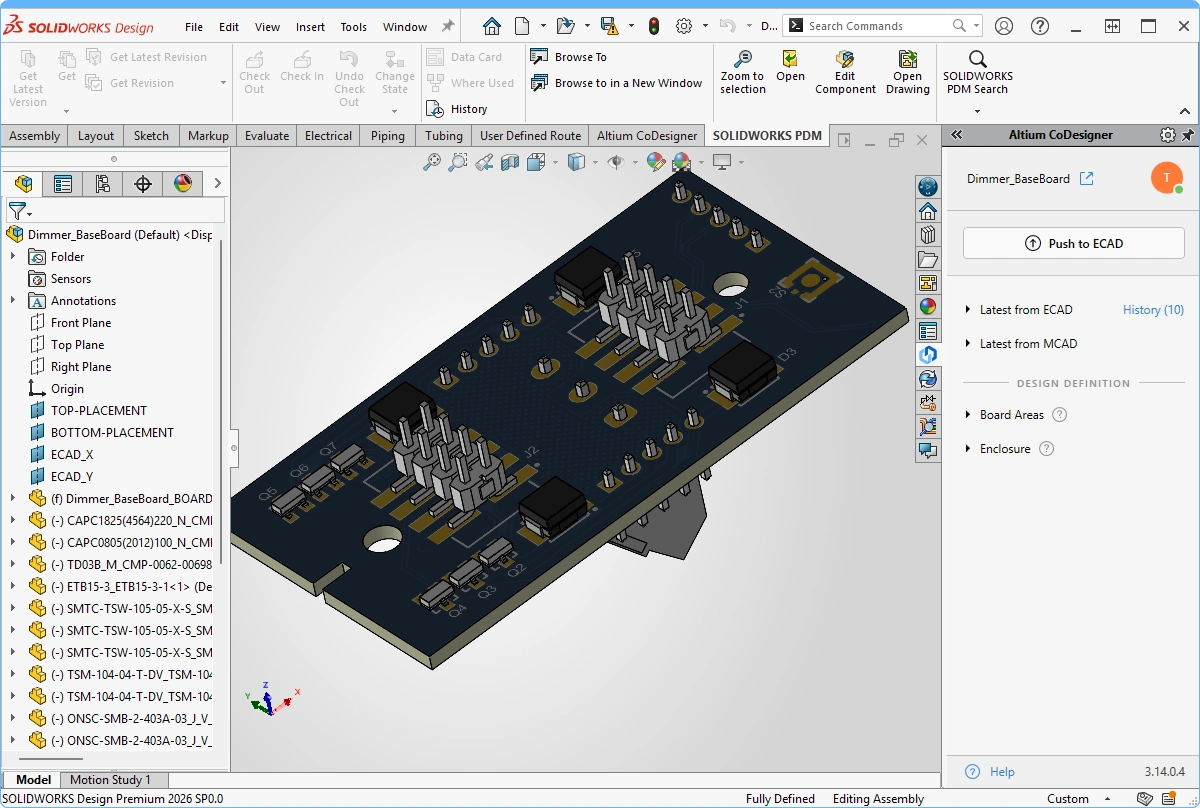Image resolution: width=1200 pixels, height=808 pixels.
Task: Expand the Dimmer_BaseBoard_BOARD tree node
Action: 13,498
